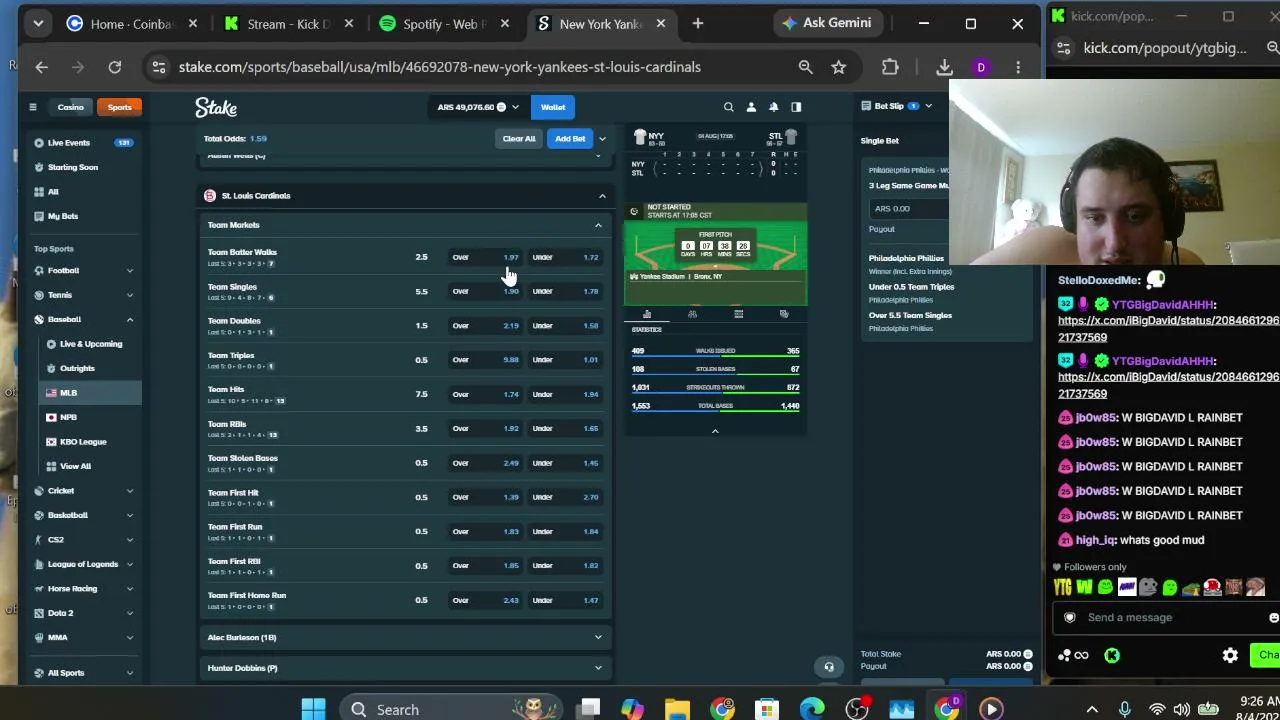This screenshot has height=720, width=1280.
Task: Click the live support headset icon
Action: click(x=829, y=667)
